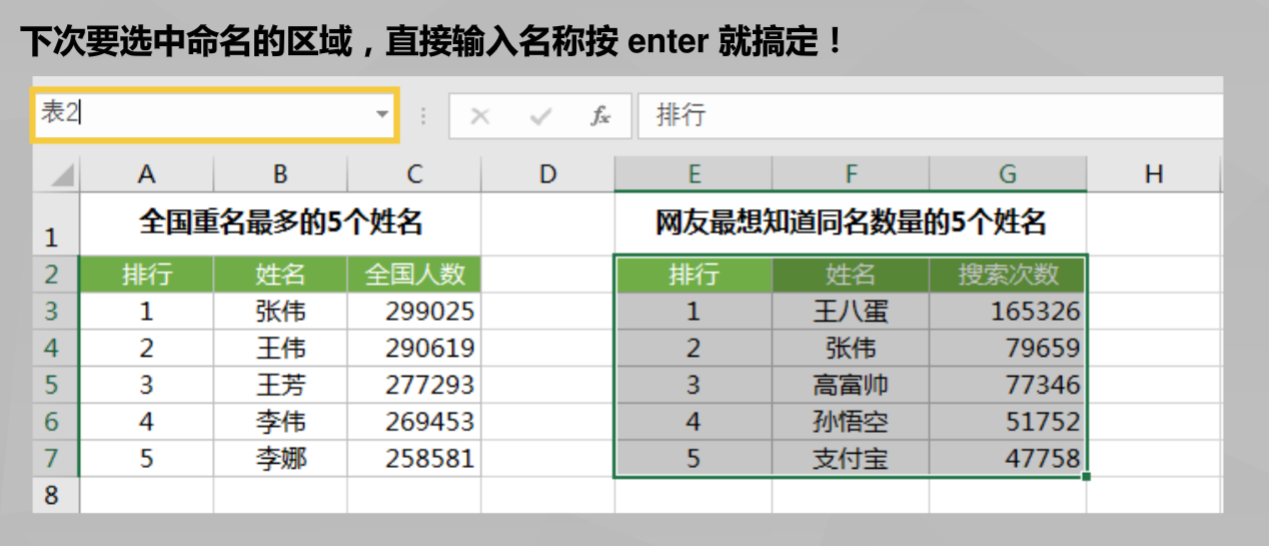
Task: Click the cell 王芳
Action: [280, 385]
